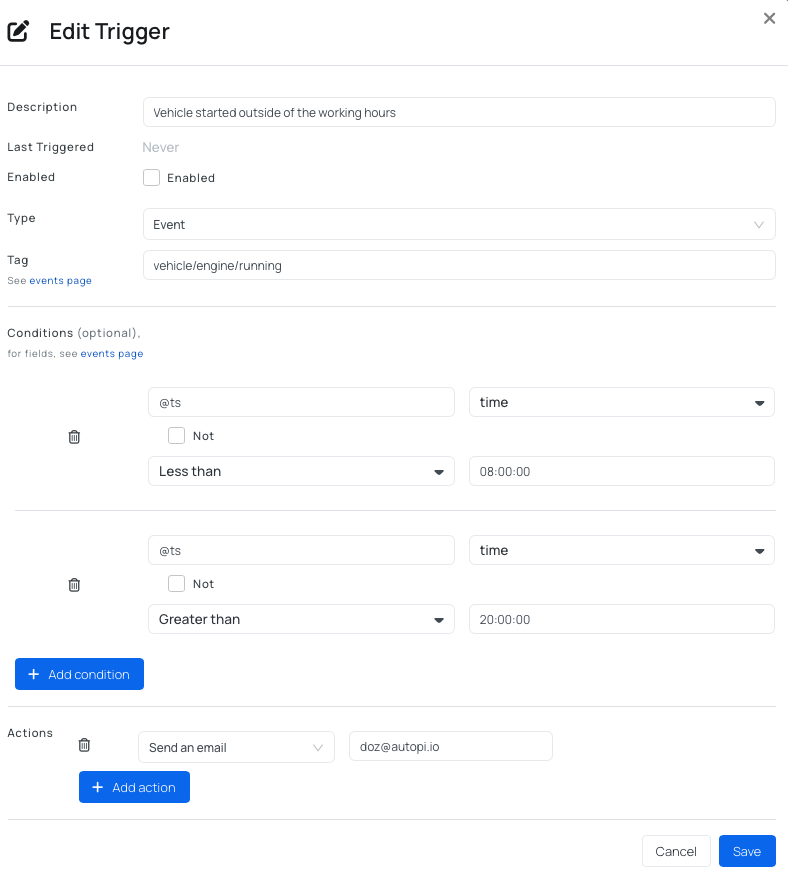Check the Not box in first condition
The height and width of the screenshot is (878, 788).
[177, 436]
